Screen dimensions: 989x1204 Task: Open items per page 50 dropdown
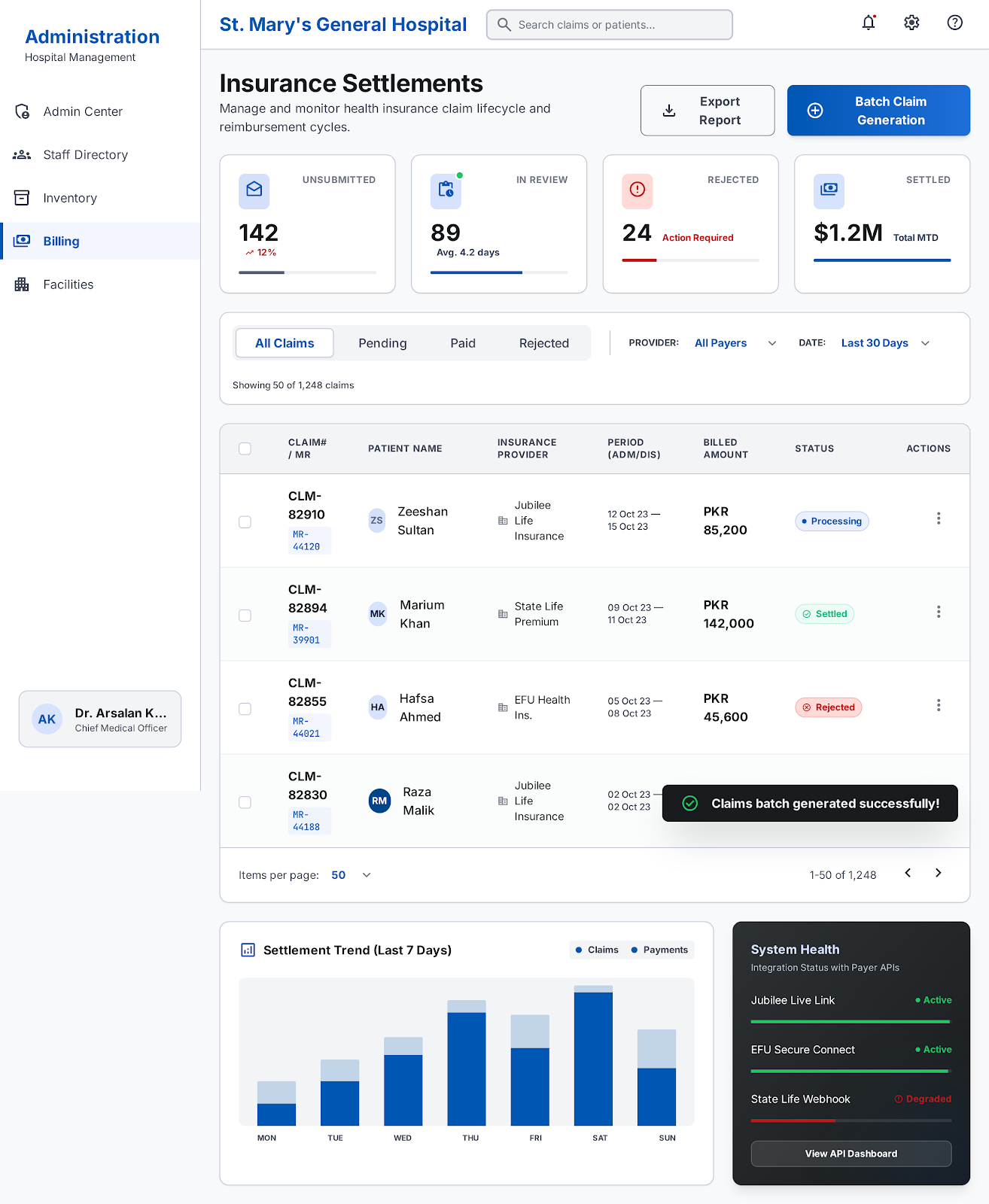point(351,875)
